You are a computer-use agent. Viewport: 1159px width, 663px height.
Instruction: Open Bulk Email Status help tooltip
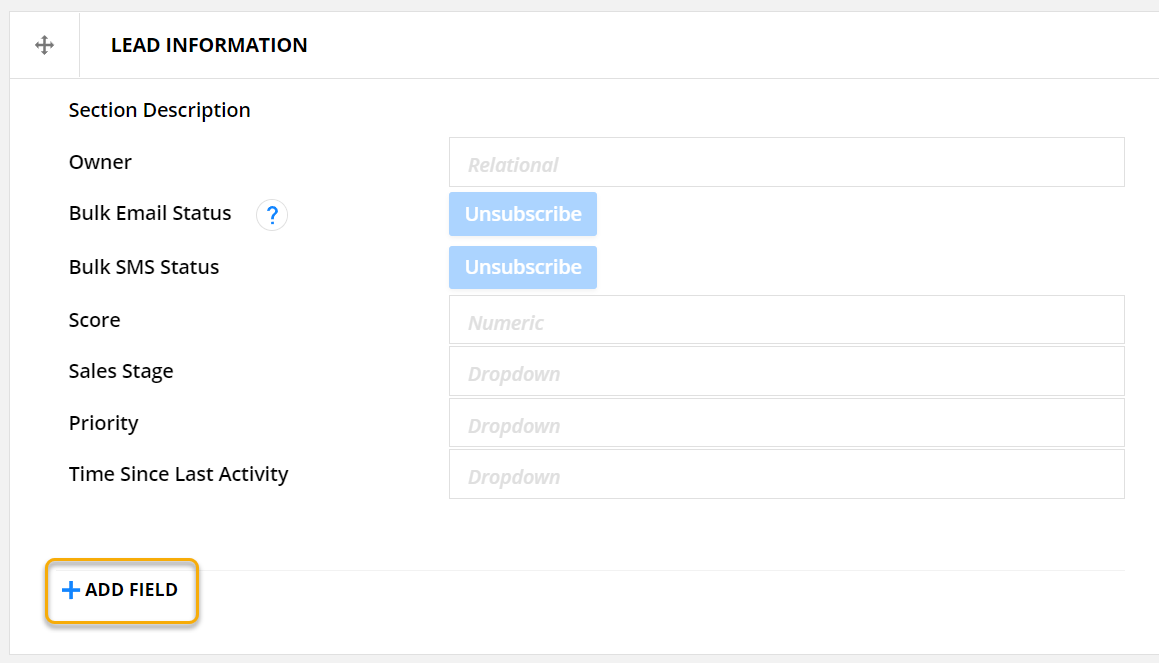point(272,215)
